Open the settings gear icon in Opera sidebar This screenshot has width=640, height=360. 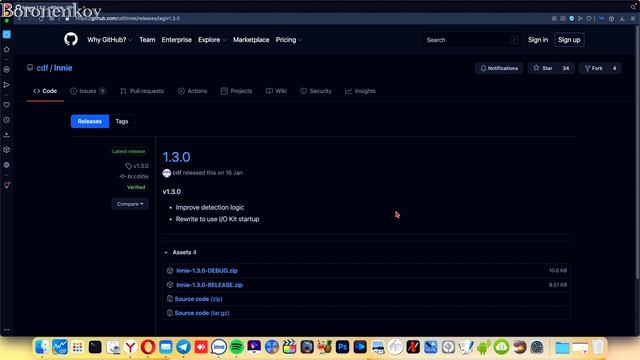(7, 165)
